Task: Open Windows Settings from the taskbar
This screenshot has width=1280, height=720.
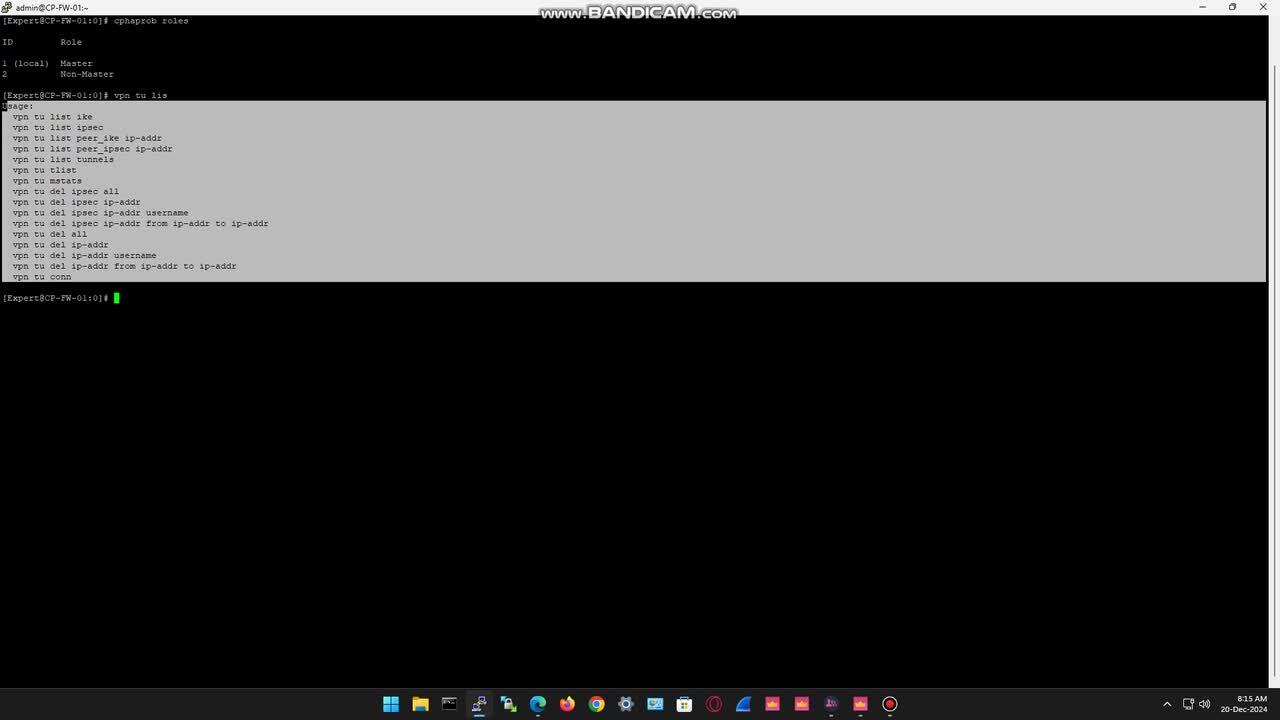Action: point(625,703)
